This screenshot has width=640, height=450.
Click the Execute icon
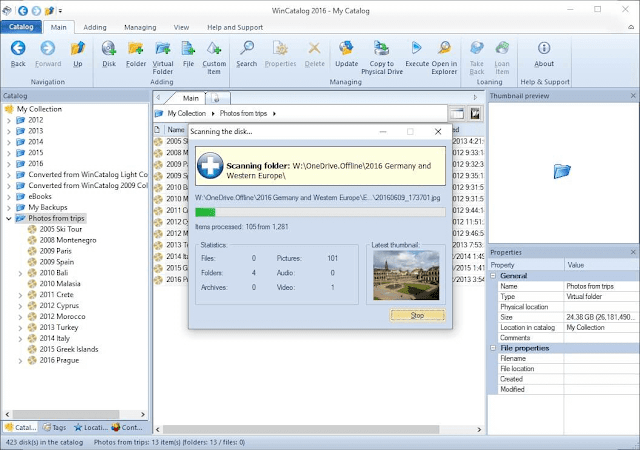pos(416,48)
